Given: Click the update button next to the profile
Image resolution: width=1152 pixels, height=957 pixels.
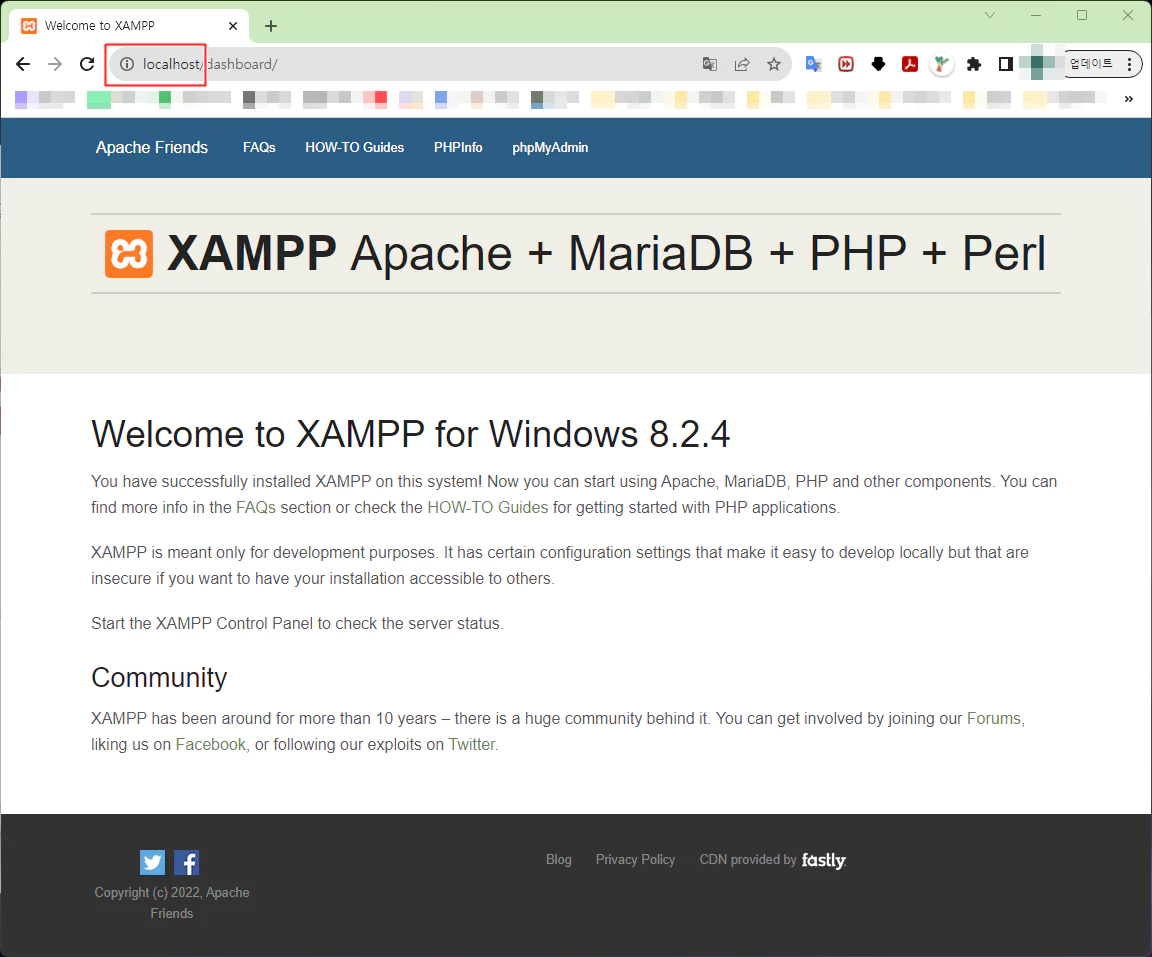Looking at the screenshot, I should point(1091,64).
